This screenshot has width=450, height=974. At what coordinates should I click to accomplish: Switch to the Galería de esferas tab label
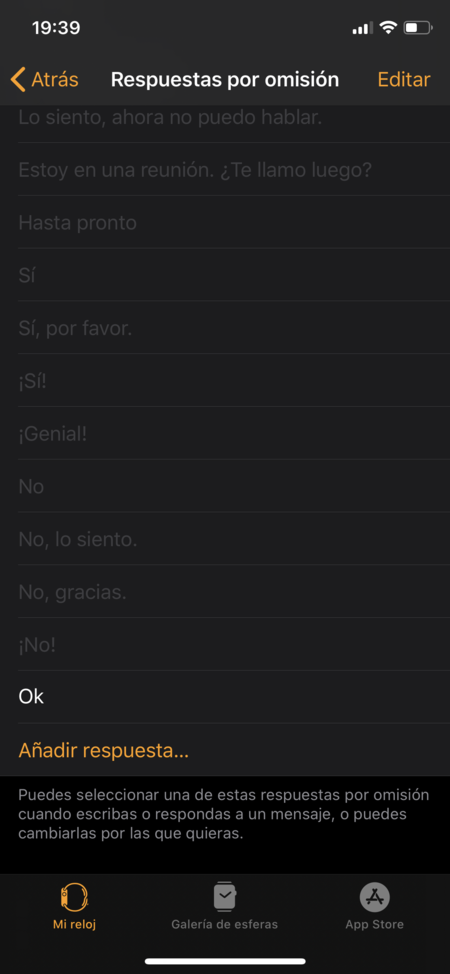tap(224, 924)
